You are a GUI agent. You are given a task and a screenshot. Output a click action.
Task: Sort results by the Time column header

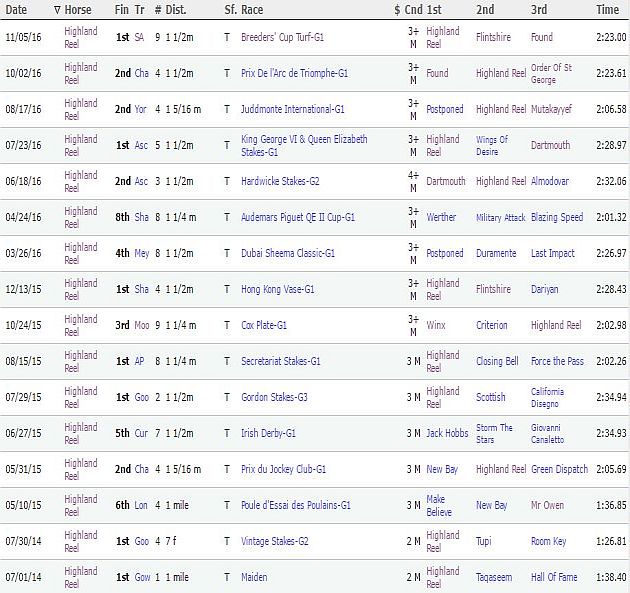point(608,9)
